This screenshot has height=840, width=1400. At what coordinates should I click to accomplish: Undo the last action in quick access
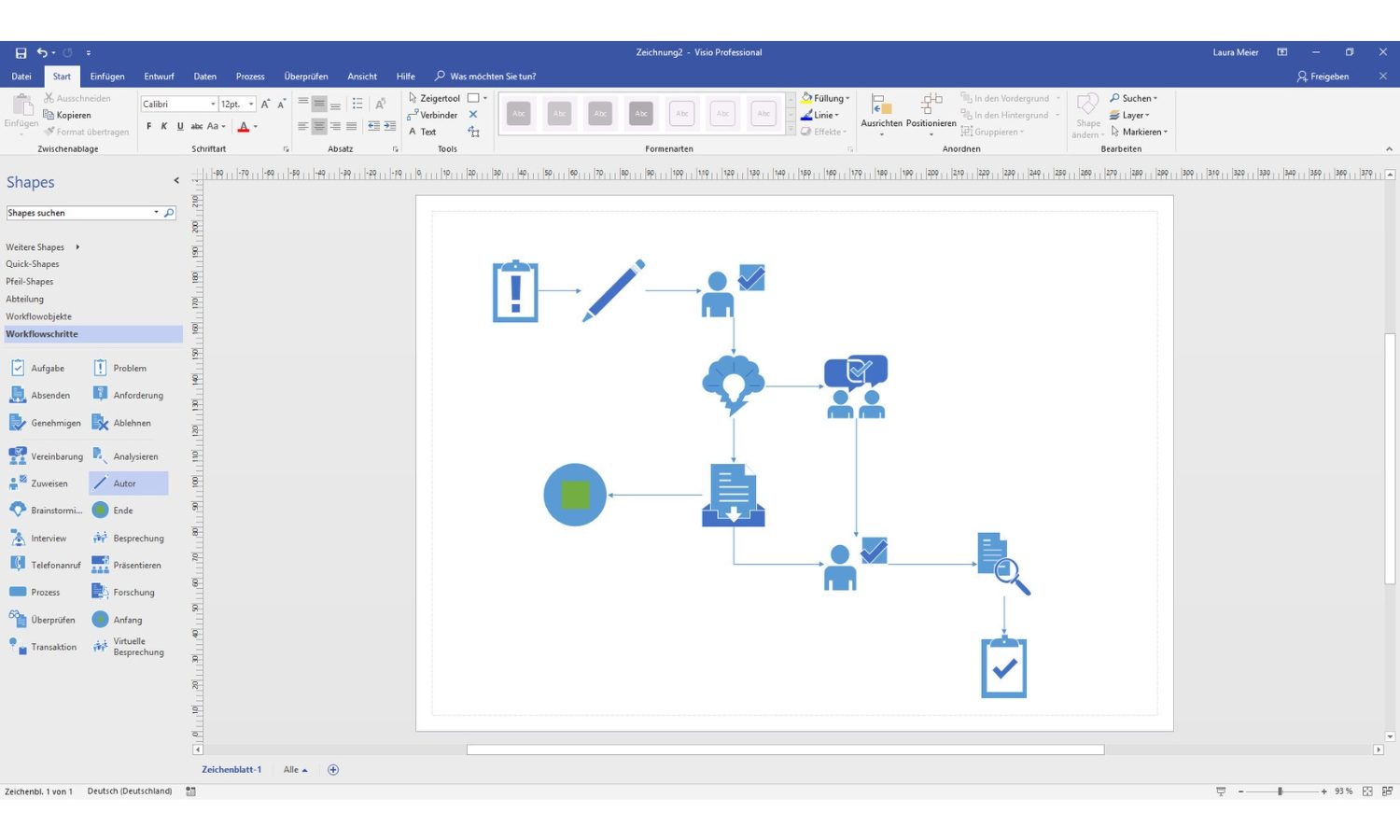(x=42, y=53)
